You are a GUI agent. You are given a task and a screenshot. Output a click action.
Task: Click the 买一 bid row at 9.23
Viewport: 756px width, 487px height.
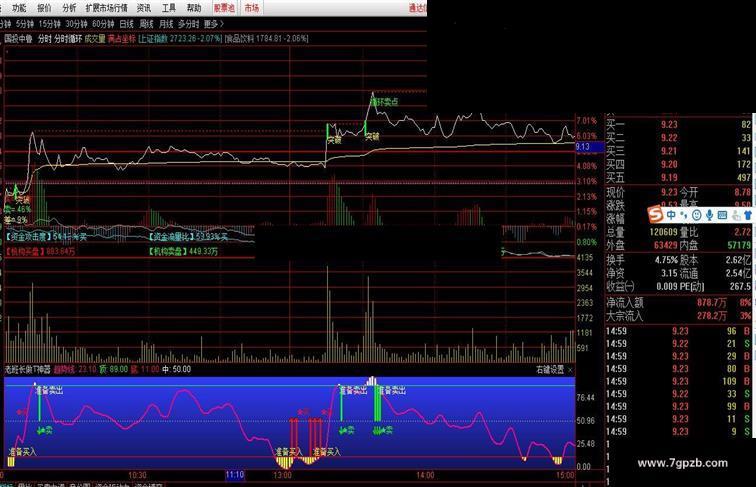point(678,124)
